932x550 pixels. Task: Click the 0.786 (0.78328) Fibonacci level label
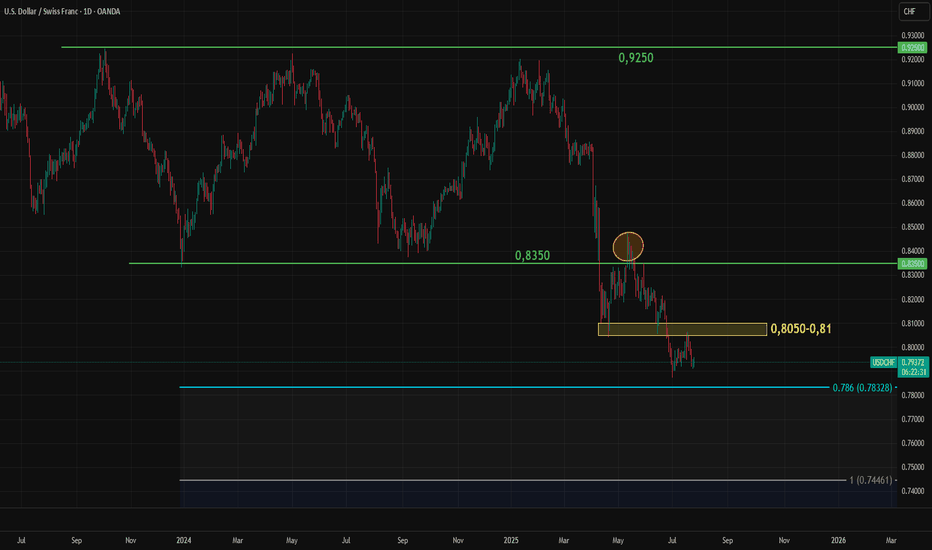tap(862, 388)
